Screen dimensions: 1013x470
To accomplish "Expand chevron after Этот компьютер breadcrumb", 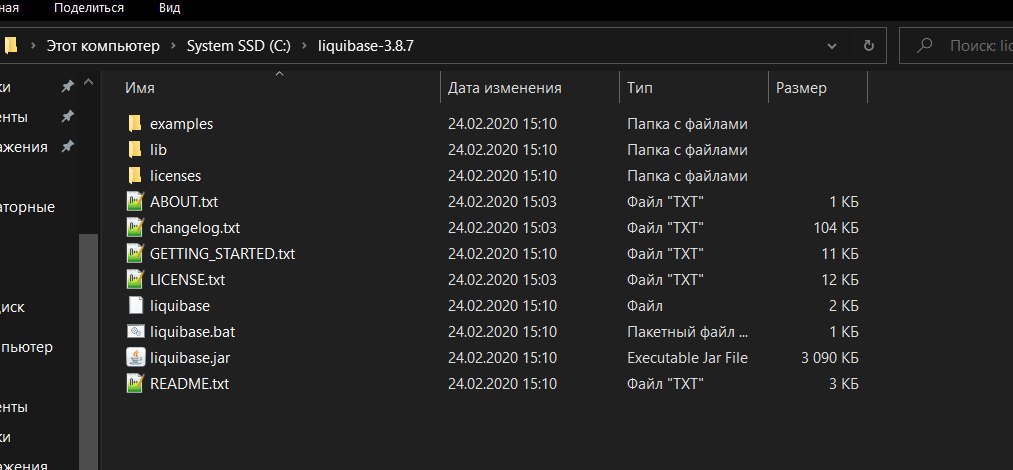I will [173, 46].
